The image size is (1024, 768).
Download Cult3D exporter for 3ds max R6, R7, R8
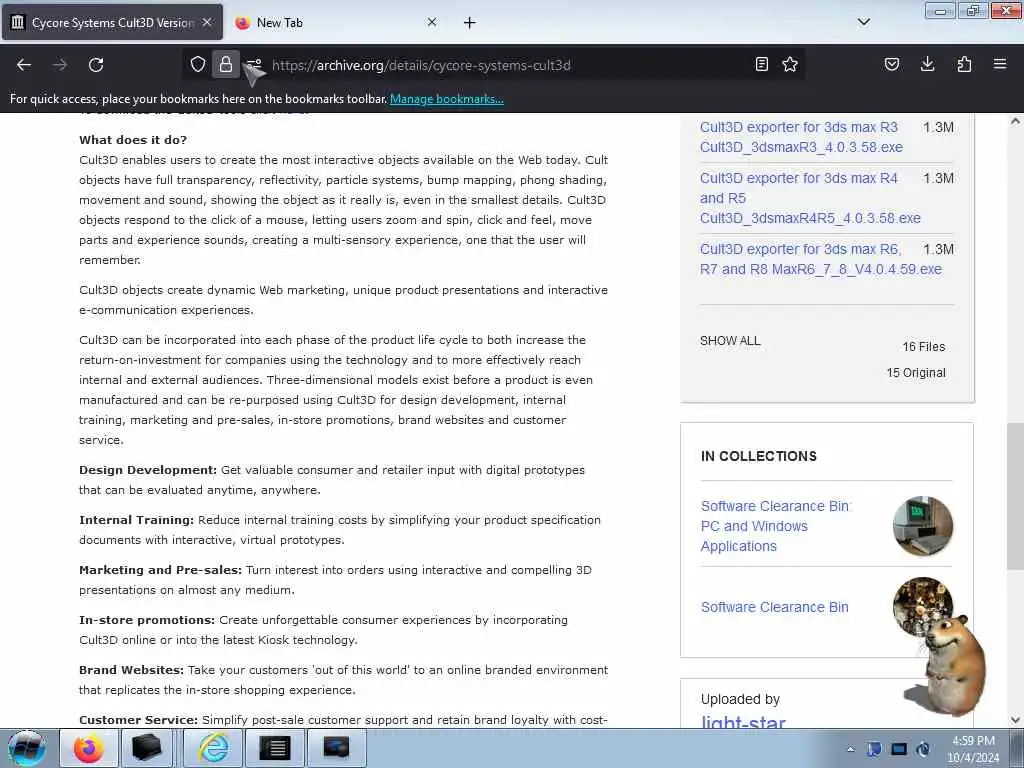(x=821, y=259)
